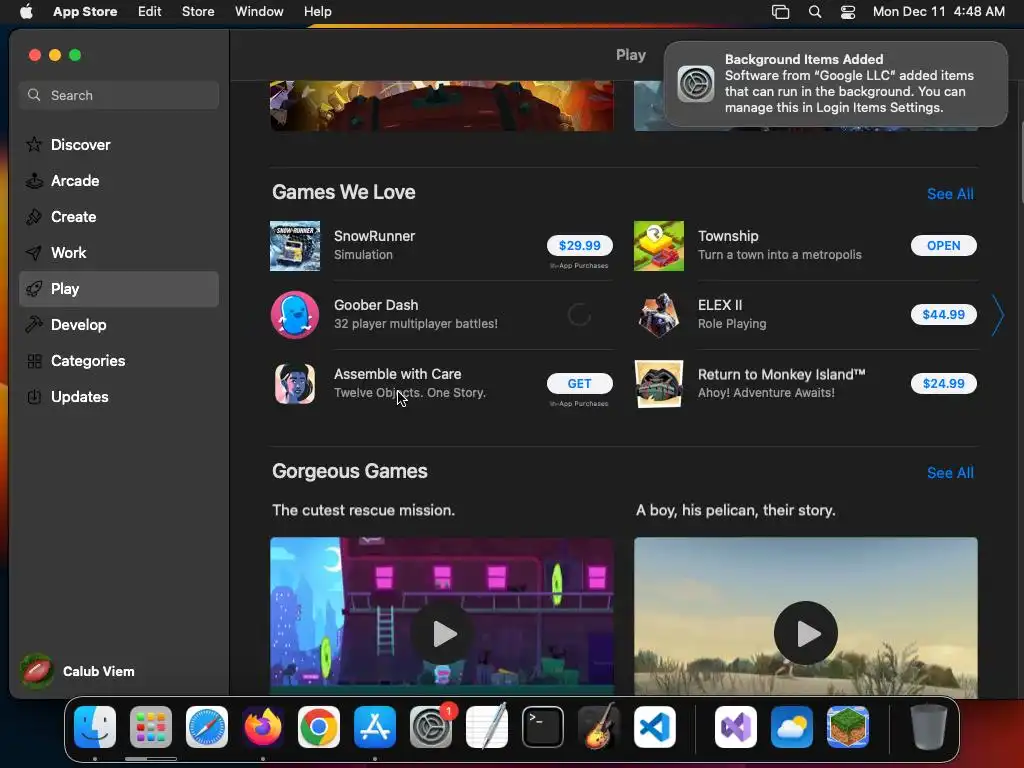Open Control Center in the menu bar
The image size is (1024, 768).
pos(848,12)
